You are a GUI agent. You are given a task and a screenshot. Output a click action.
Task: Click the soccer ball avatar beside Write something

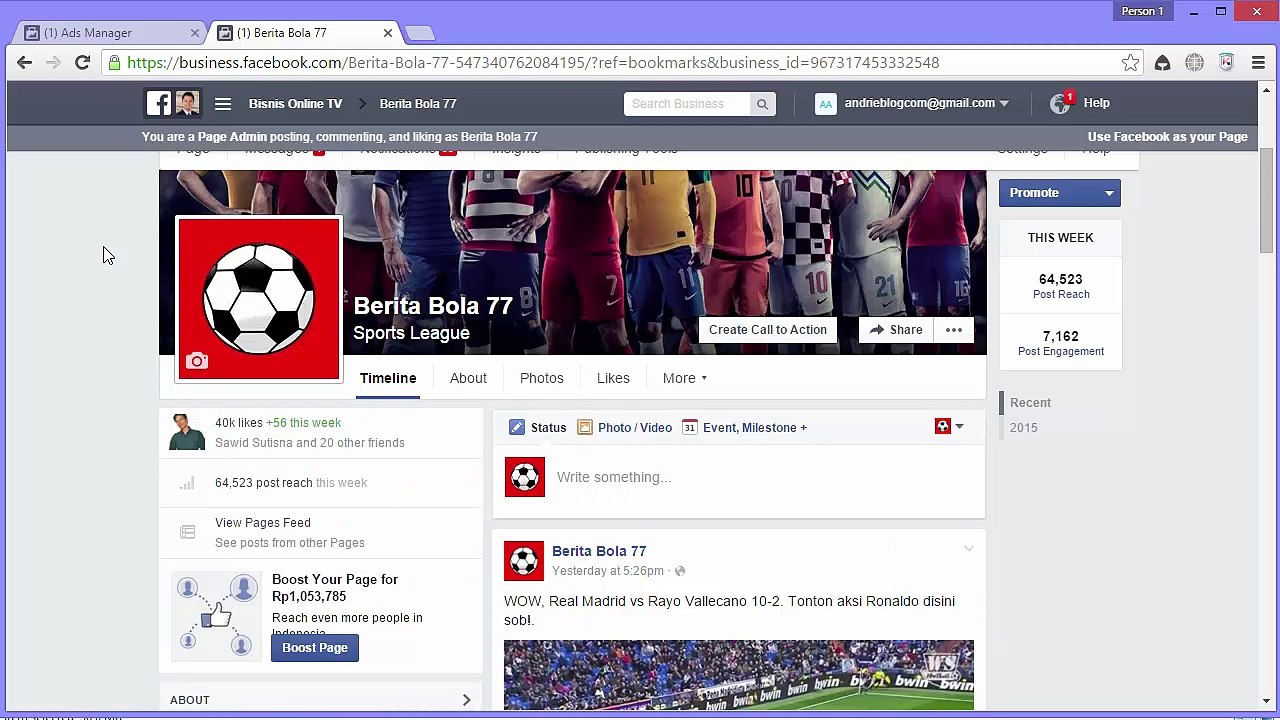click(525, 477)
